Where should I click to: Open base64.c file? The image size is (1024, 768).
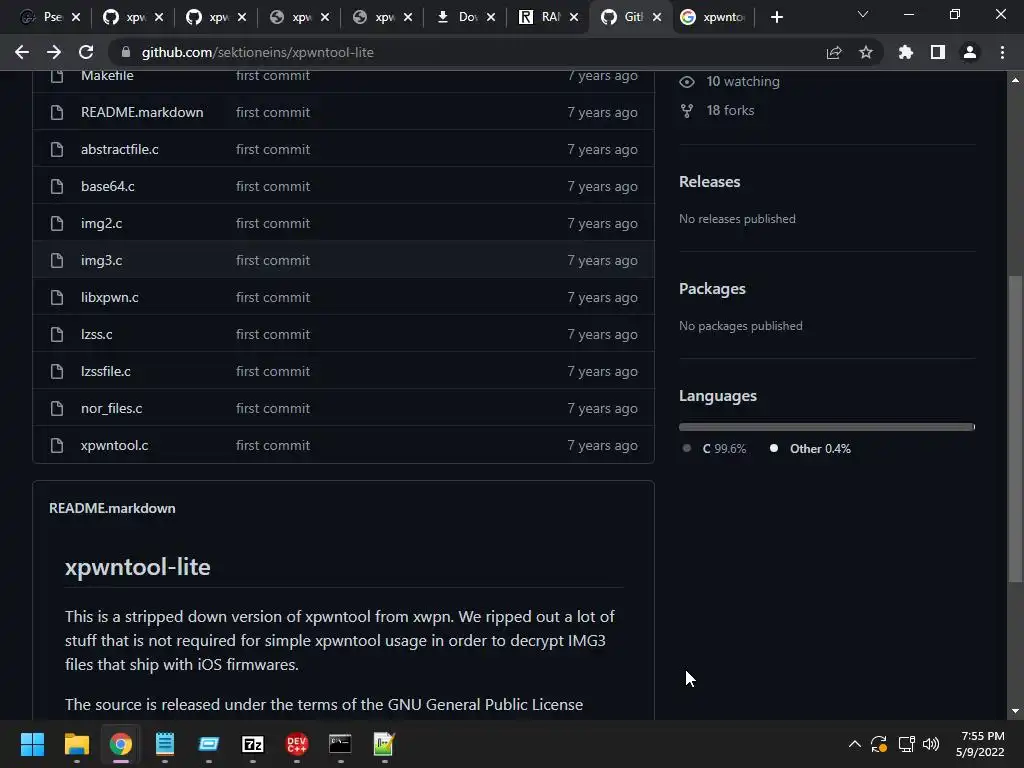[108, 187]
